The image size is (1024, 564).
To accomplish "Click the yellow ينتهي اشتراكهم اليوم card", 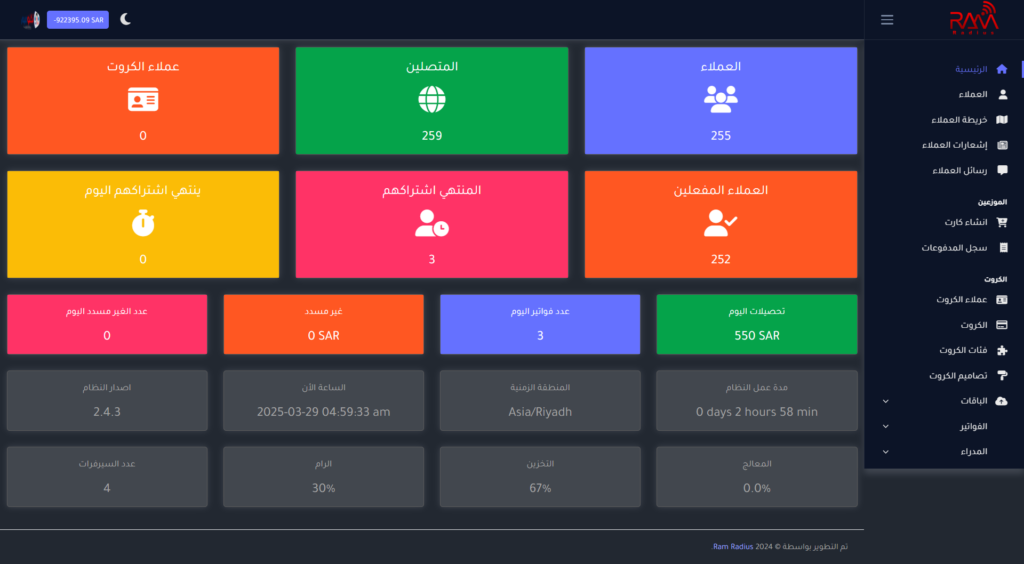I will (142, 224).
